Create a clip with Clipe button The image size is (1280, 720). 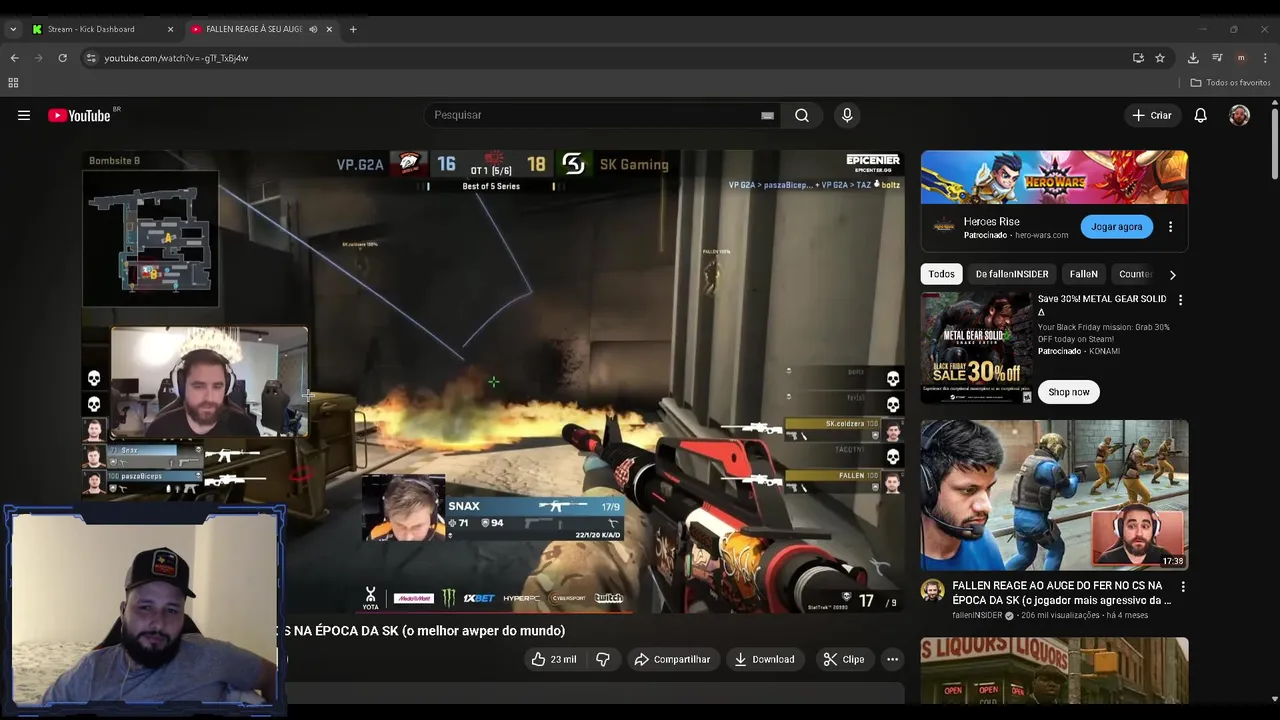point(843,659)
